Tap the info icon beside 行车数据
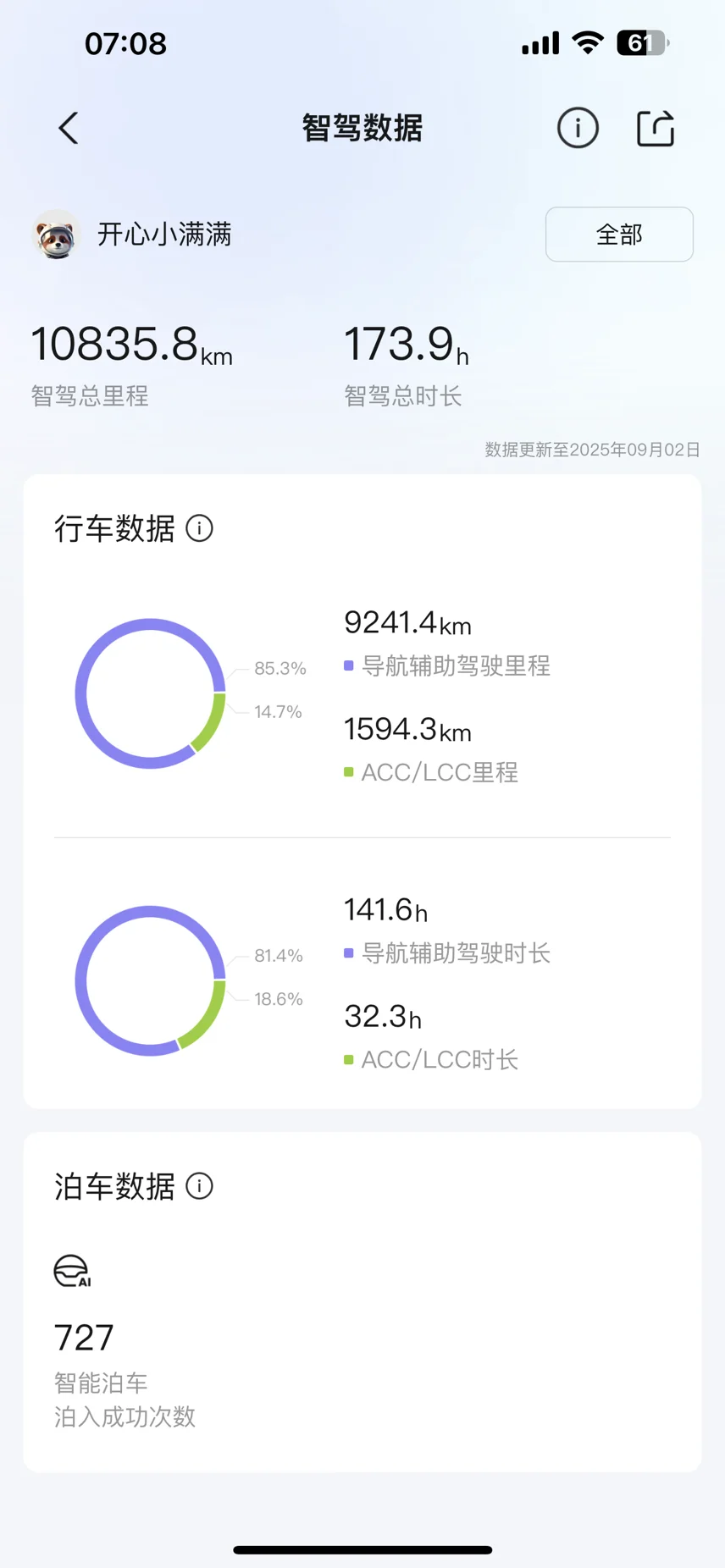This screenshot has width=725, height=1568. tap(199, 528)
